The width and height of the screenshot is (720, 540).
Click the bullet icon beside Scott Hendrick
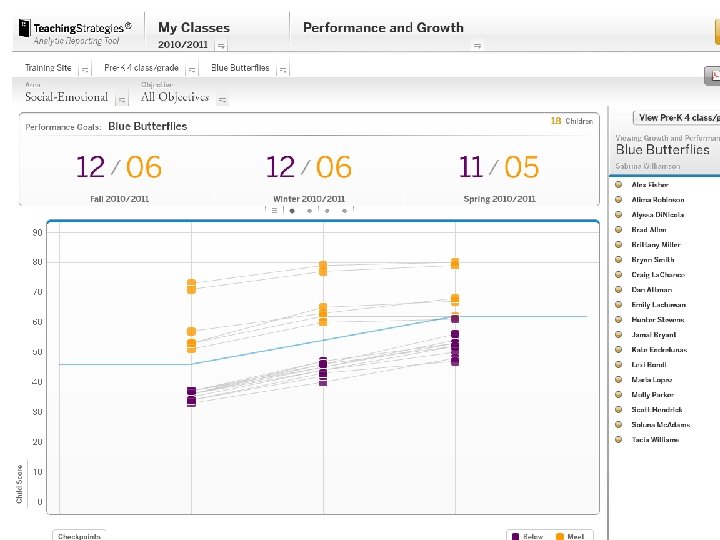[x=619, y=410]
